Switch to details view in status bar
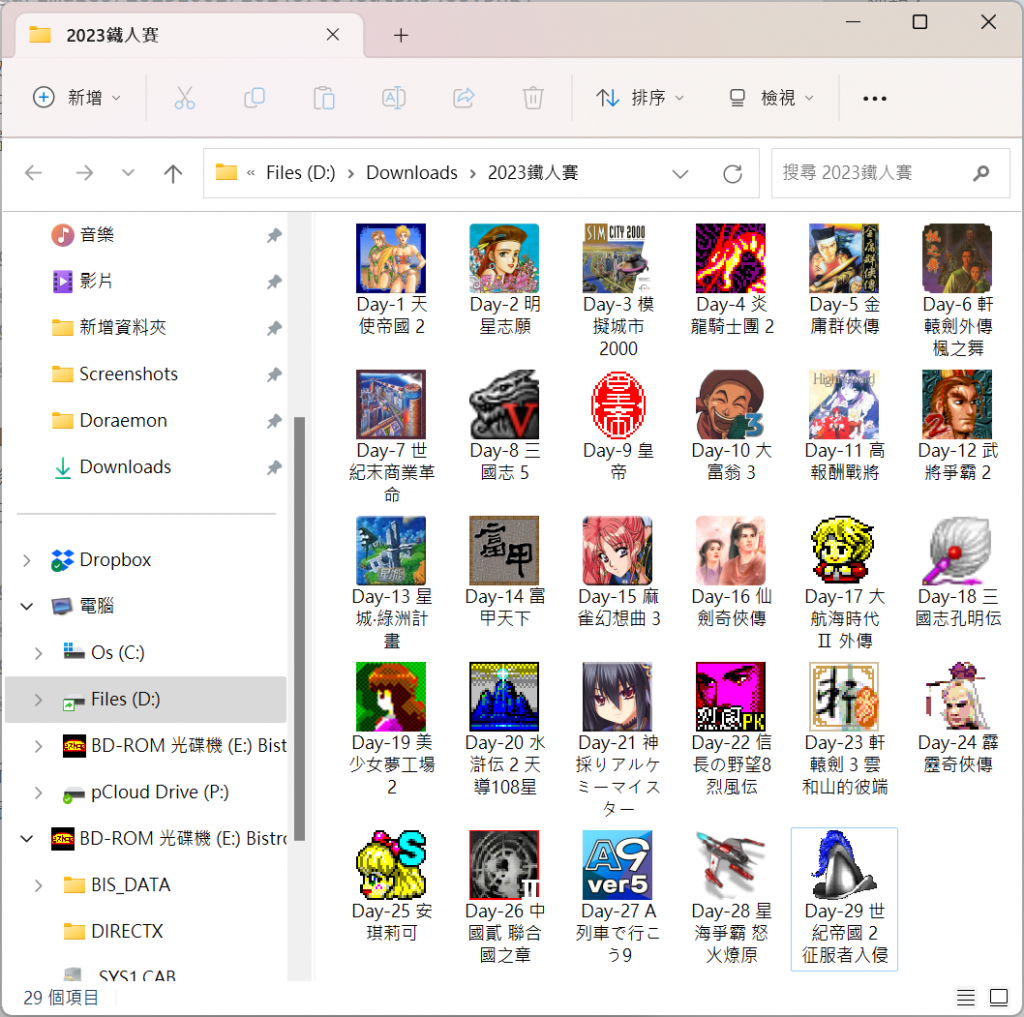This screenshot has height=1017, width=1024. click(x=966, y=997)
